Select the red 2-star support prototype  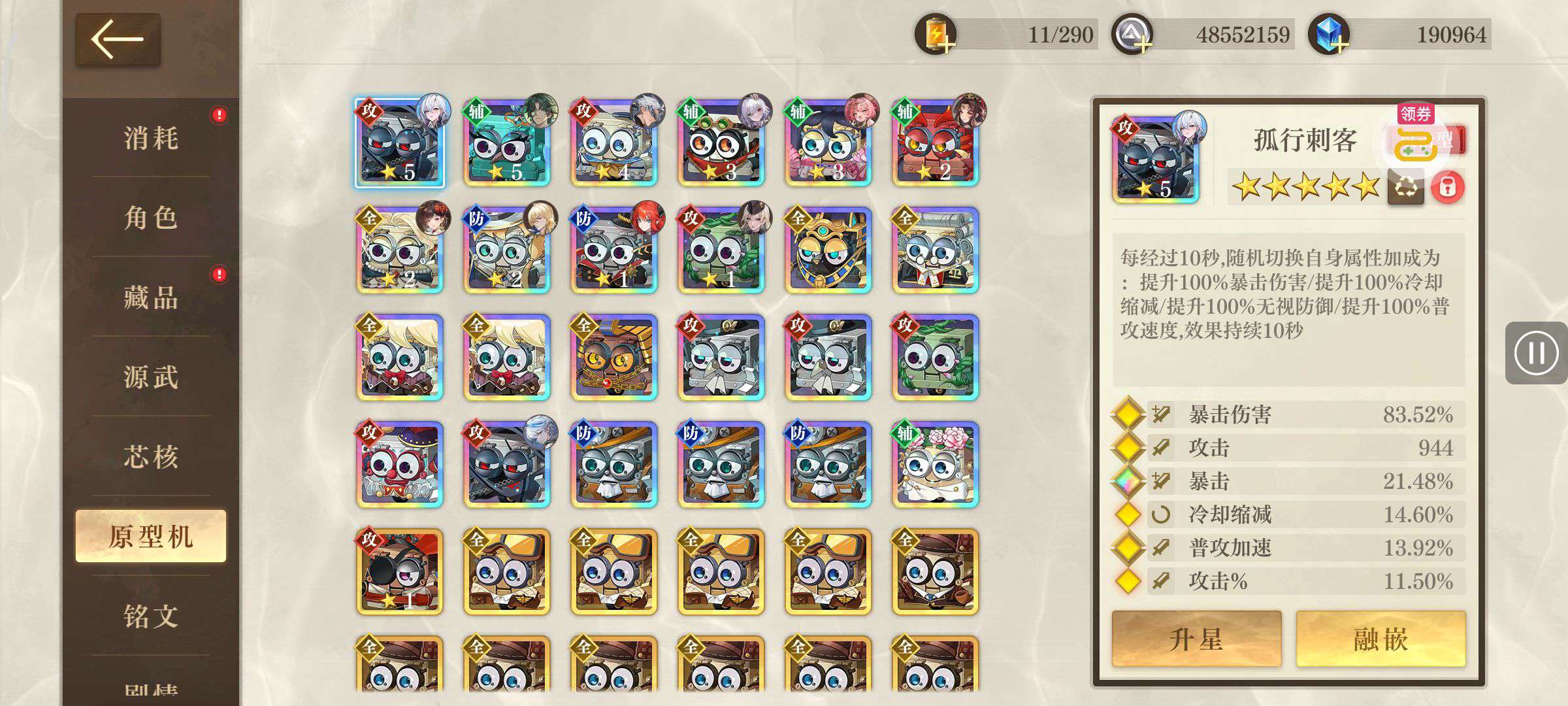[936, 143]
